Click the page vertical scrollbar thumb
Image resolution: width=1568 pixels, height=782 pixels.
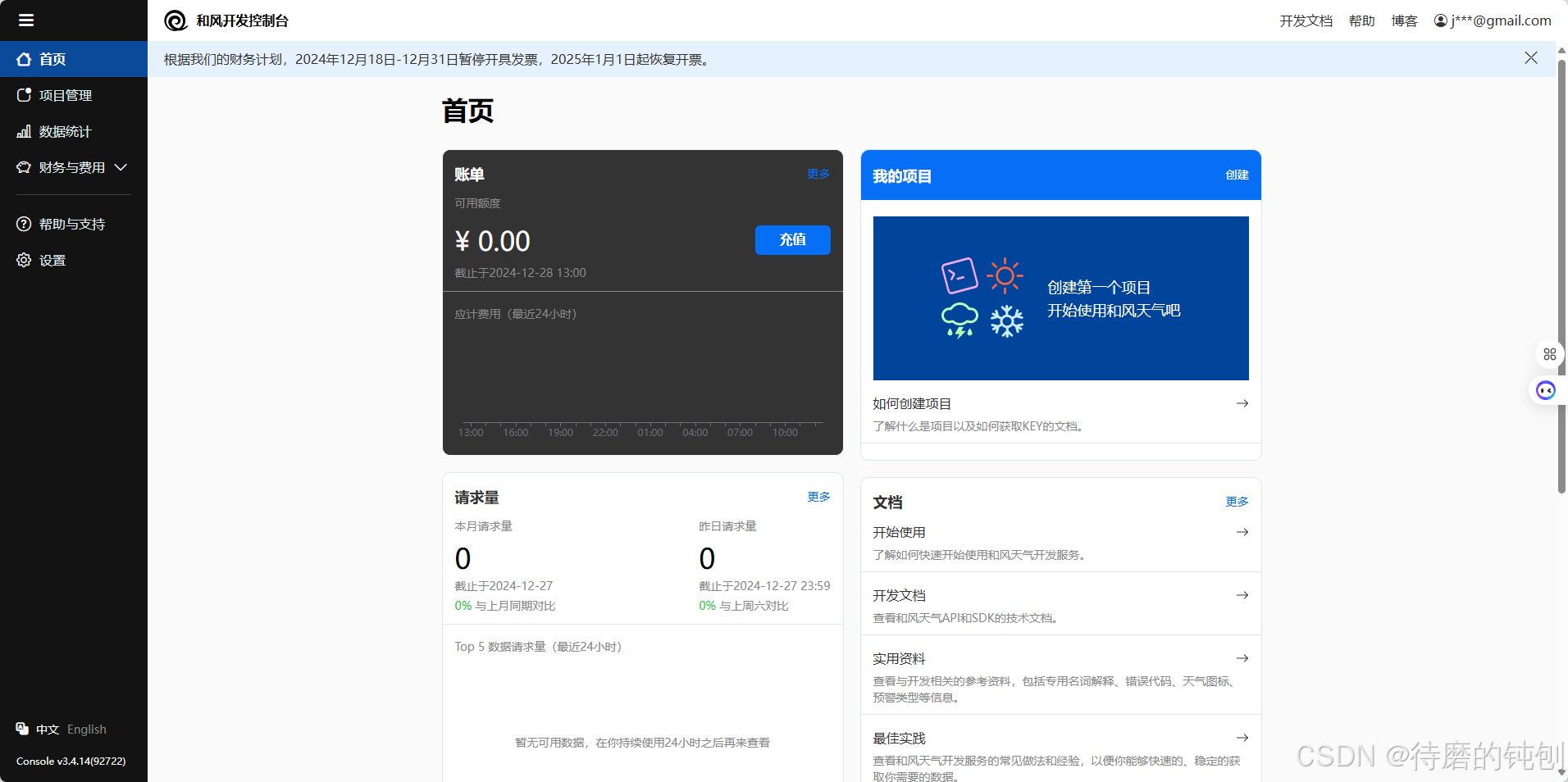[1561, 276]
